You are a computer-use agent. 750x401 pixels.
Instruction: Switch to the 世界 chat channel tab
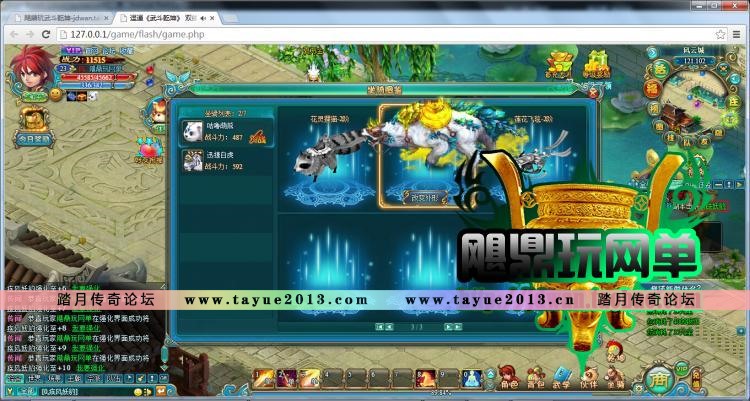[x=34, y=379]
